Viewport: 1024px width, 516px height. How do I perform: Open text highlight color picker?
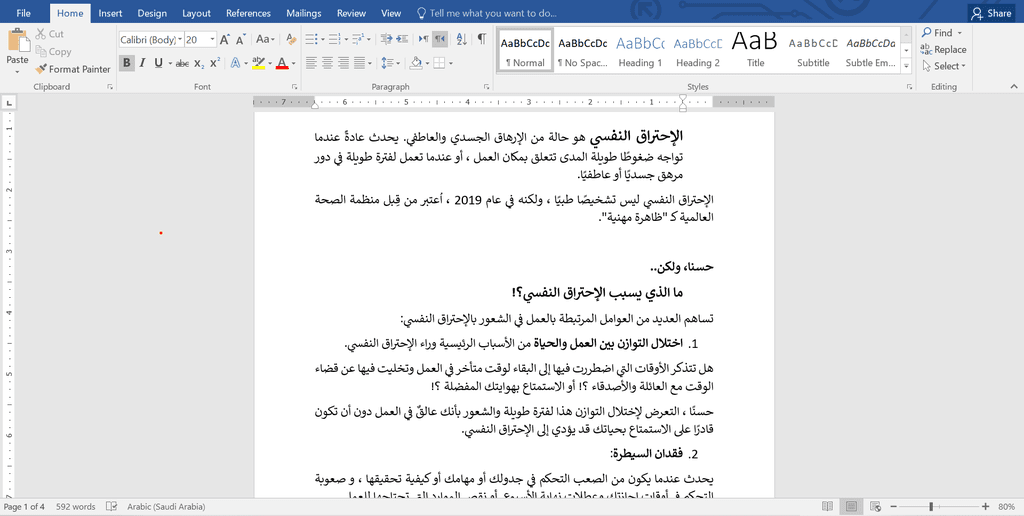pyautogui.click(x=270, y=63)
